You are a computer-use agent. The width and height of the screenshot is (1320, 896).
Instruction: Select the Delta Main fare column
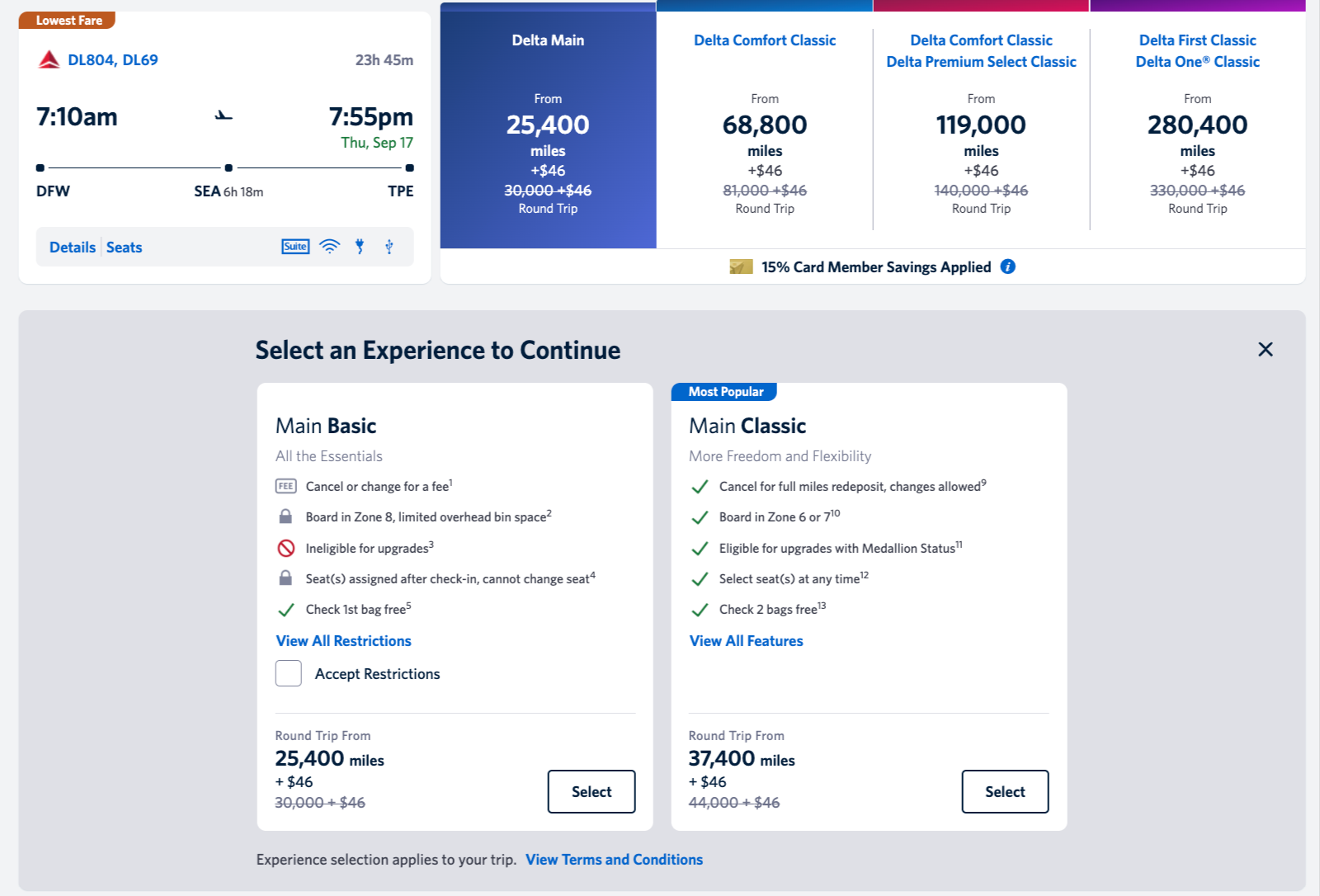coord(548,125)
